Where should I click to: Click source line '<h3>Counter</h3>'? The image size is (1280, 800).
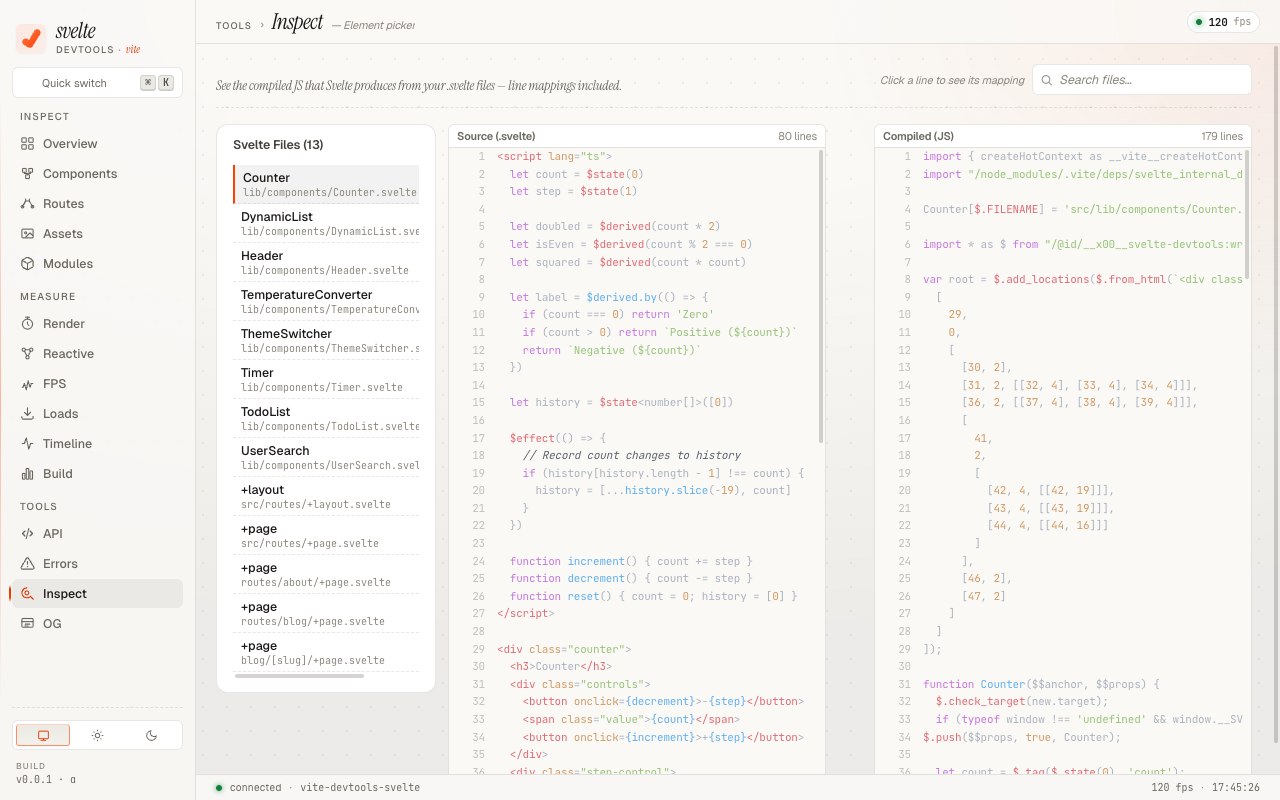click(x=637, y=666)
